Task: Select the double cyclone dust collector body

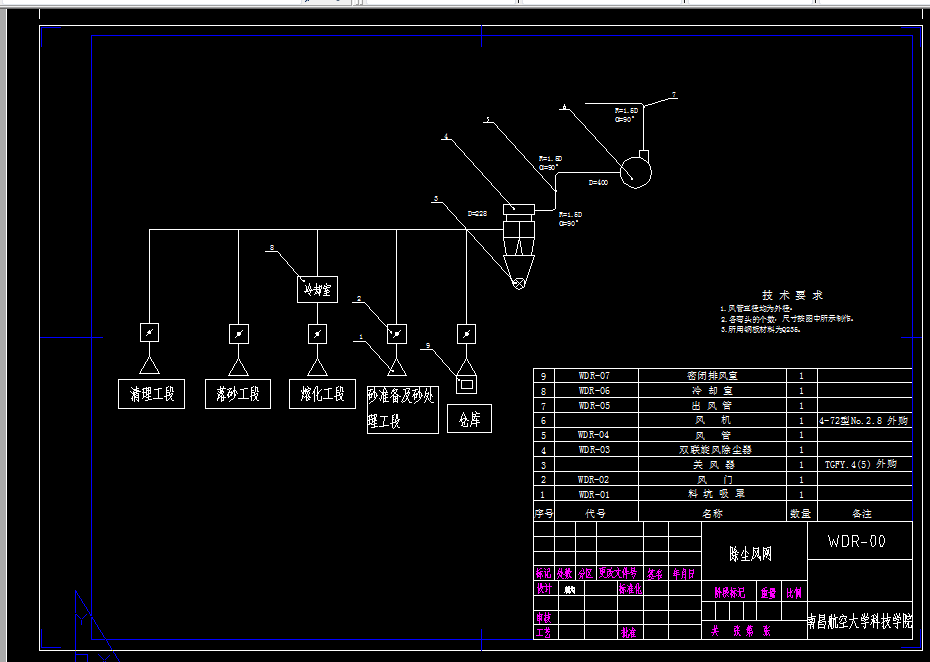Action: point(519,240)
